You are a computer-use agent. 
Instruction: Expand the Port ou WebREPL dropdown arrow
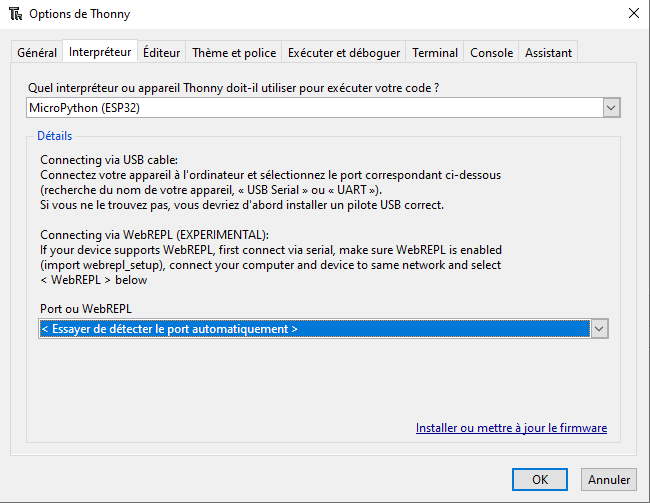599,329
